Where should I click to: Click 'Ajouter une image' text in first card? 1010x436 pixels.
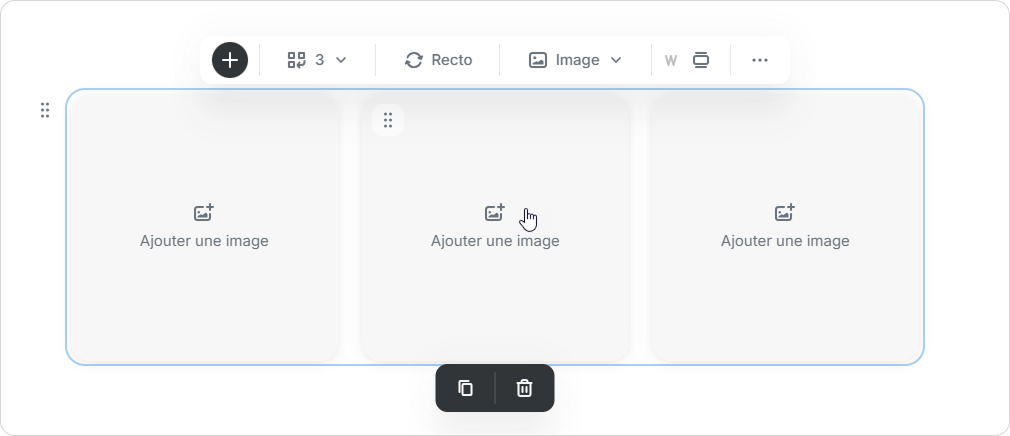[204, 241]
